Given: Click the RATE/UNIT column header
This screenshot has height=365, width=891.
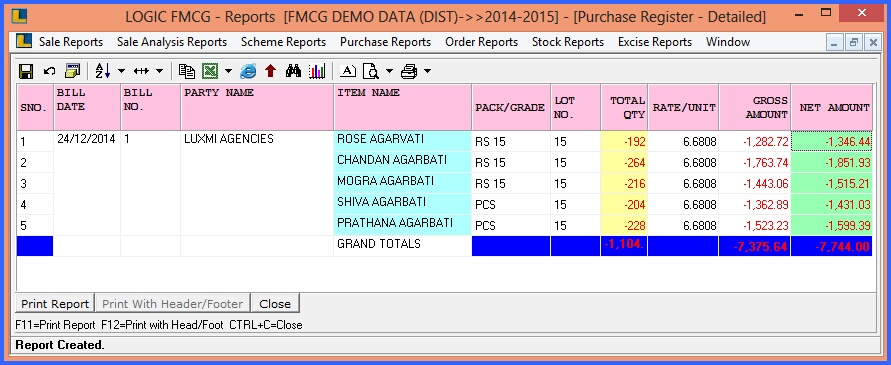Looking at the screenshot, I should tap(684, 107).
